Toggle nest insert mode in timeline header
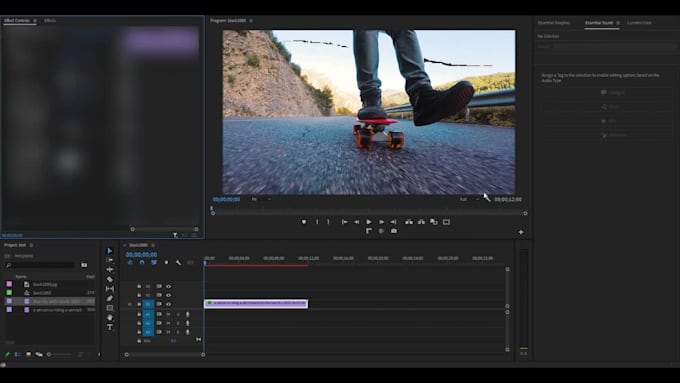The image size is (680, 383). coord(130,262)
